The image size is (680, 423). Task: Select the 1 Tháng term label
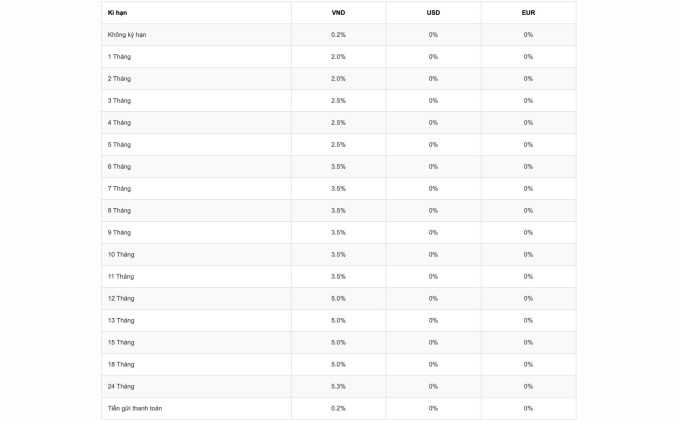(x=119, y=57)
